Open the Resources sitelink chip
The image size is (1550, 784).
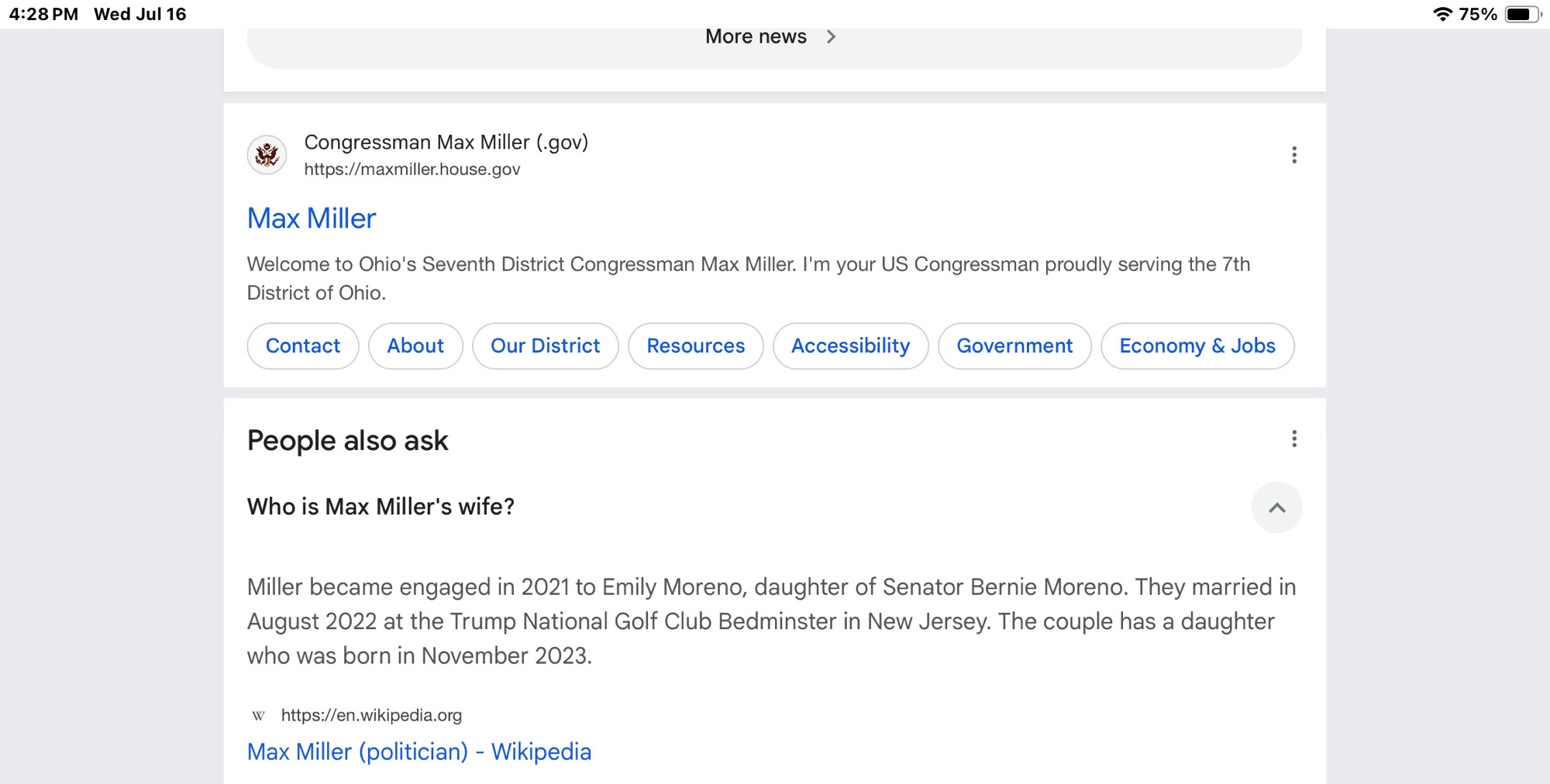click(696, 346)
